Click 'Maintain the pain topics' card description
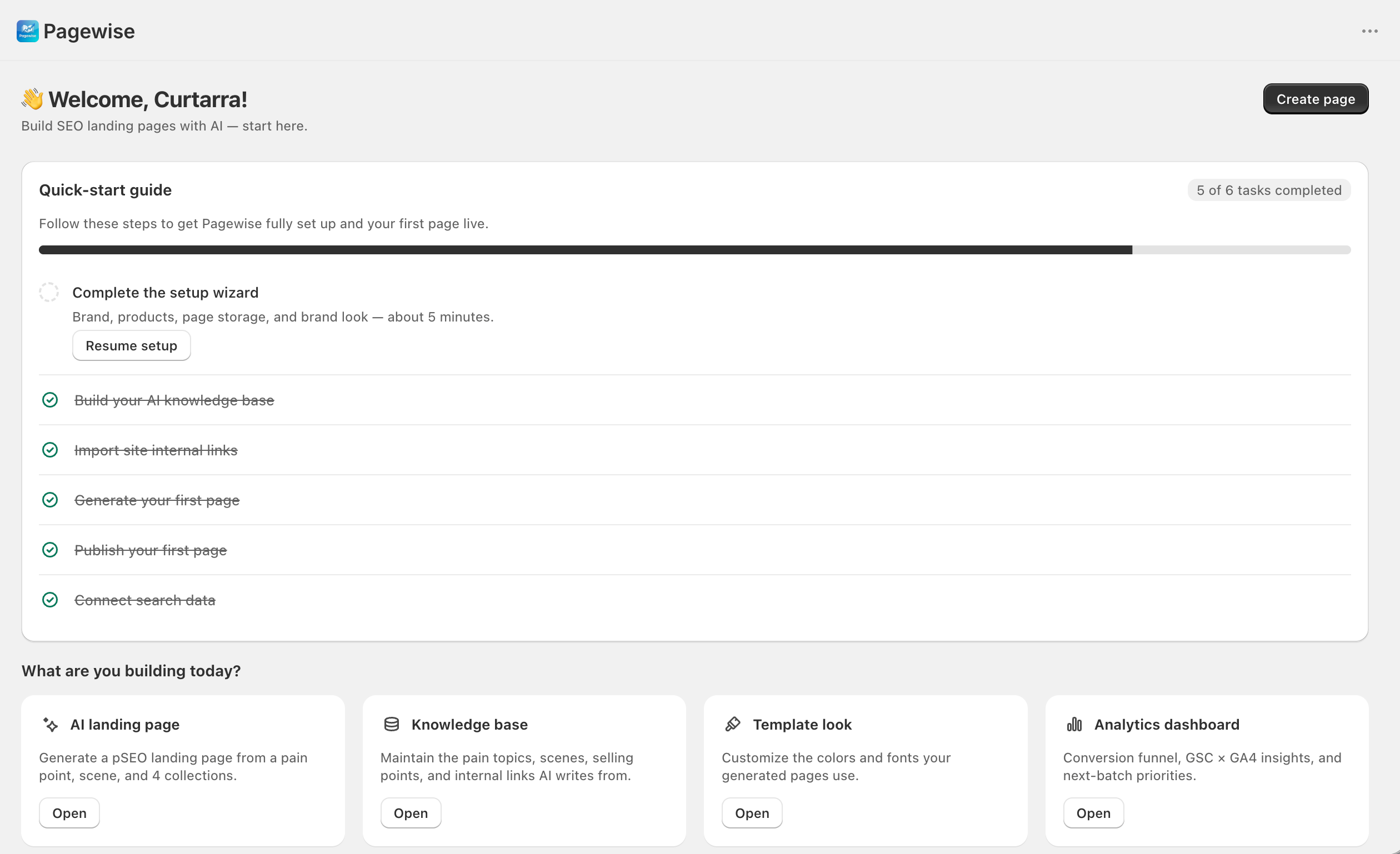 click(507, 767)
